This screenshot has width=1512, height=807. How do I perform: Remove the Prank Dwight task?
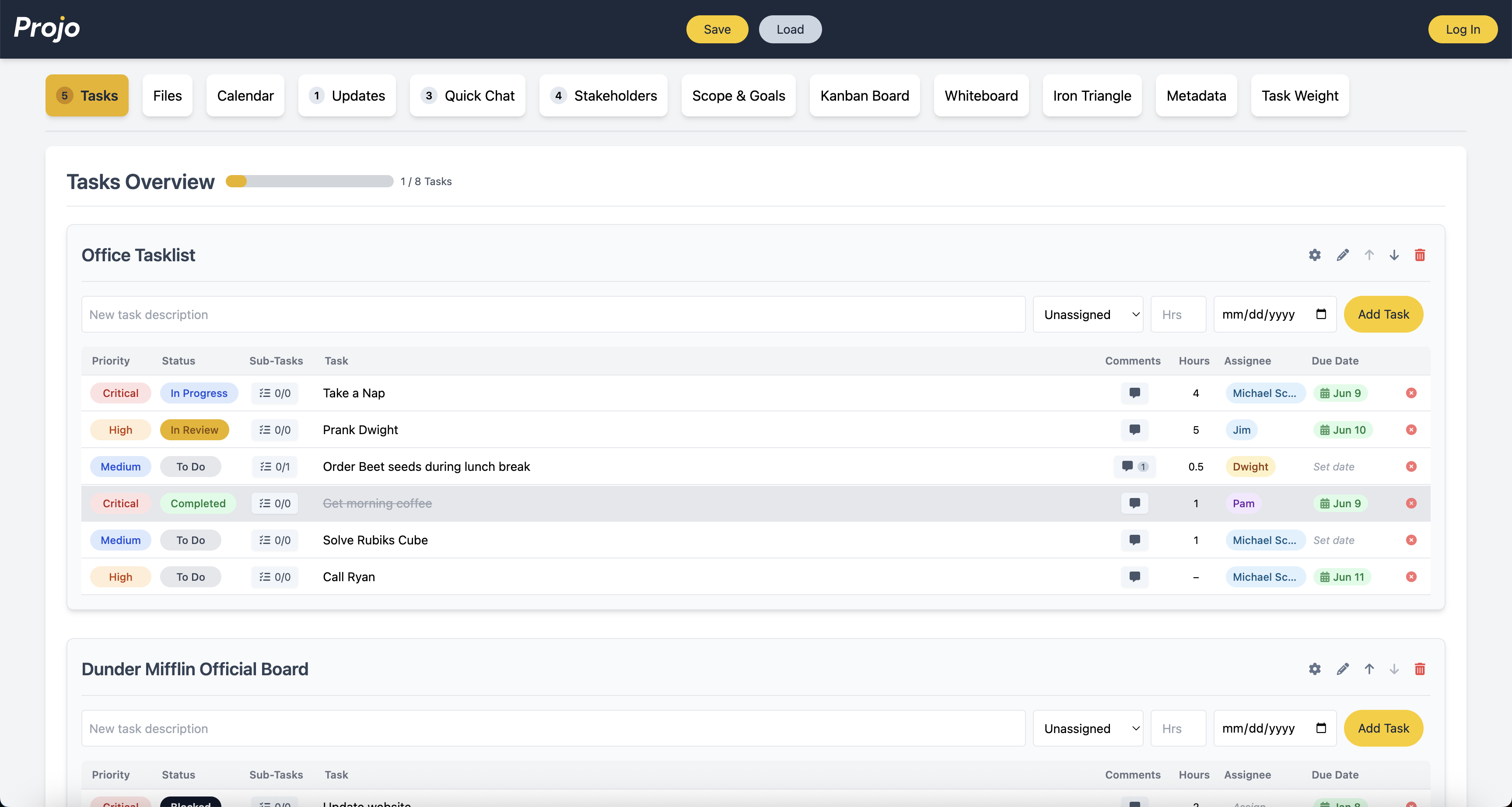[1411, 430]
